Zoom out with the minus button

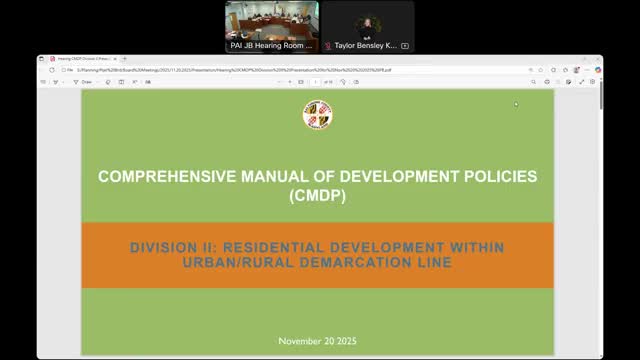(x=279, y=82)
